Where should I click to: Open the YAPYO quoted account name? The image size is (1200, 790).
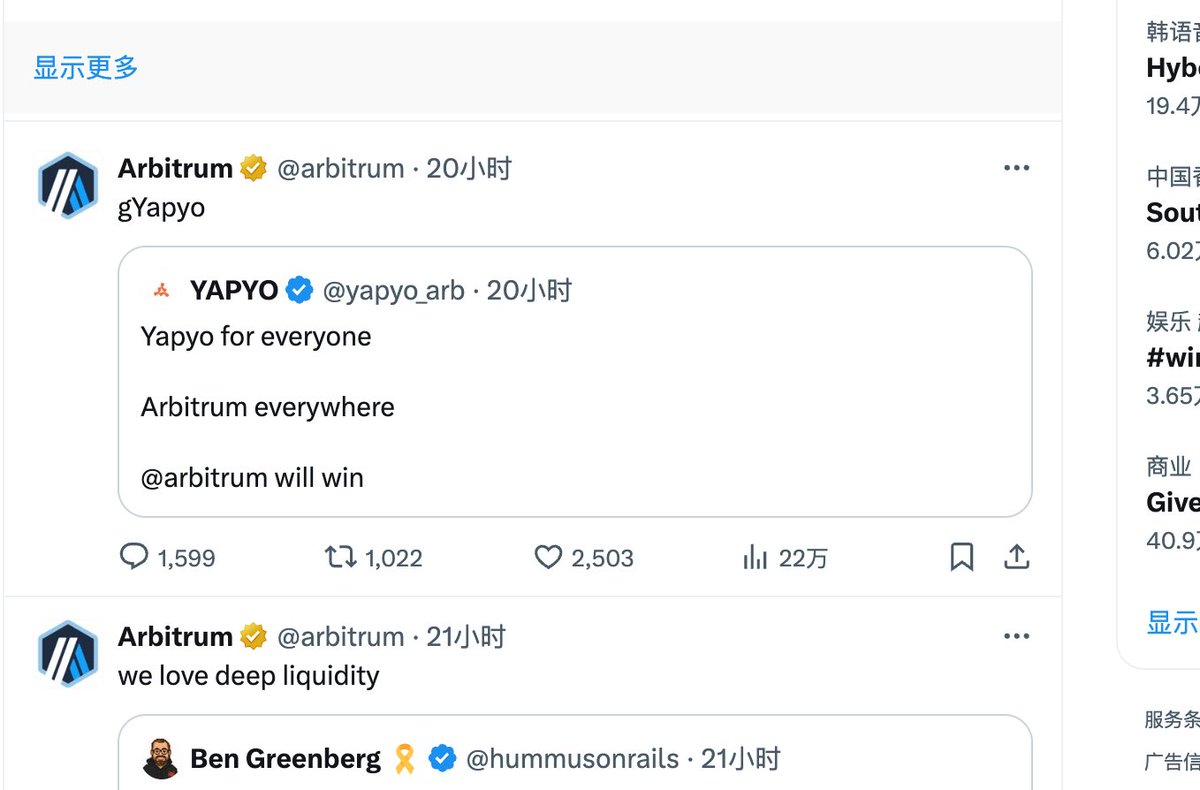point(234,290)
